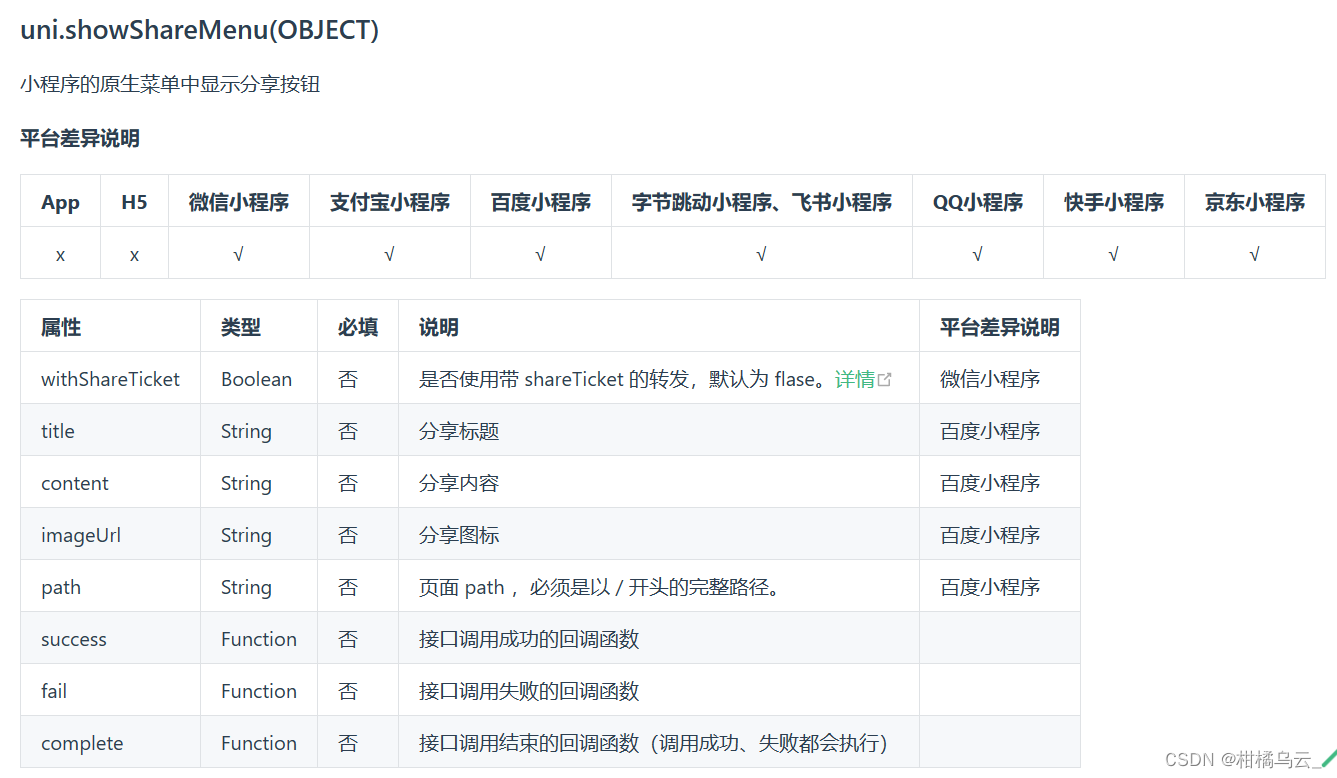Click the 页面 path description text
Viewport: 1337px width, 778px height.
click(600, 587)
